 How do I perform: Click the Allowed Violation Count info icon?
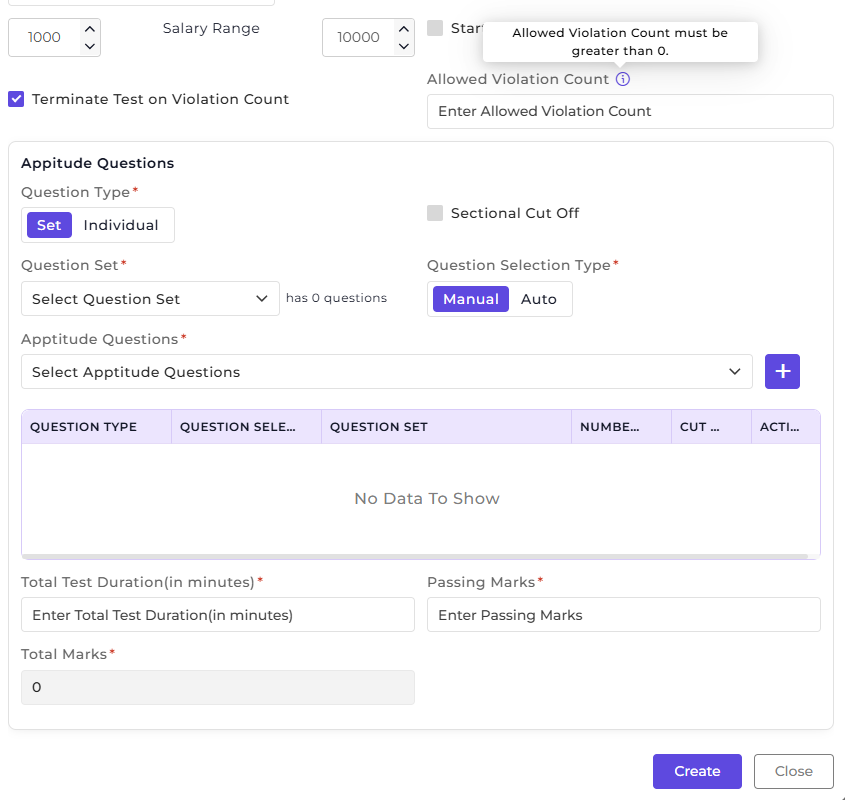(x=622, y=79)
